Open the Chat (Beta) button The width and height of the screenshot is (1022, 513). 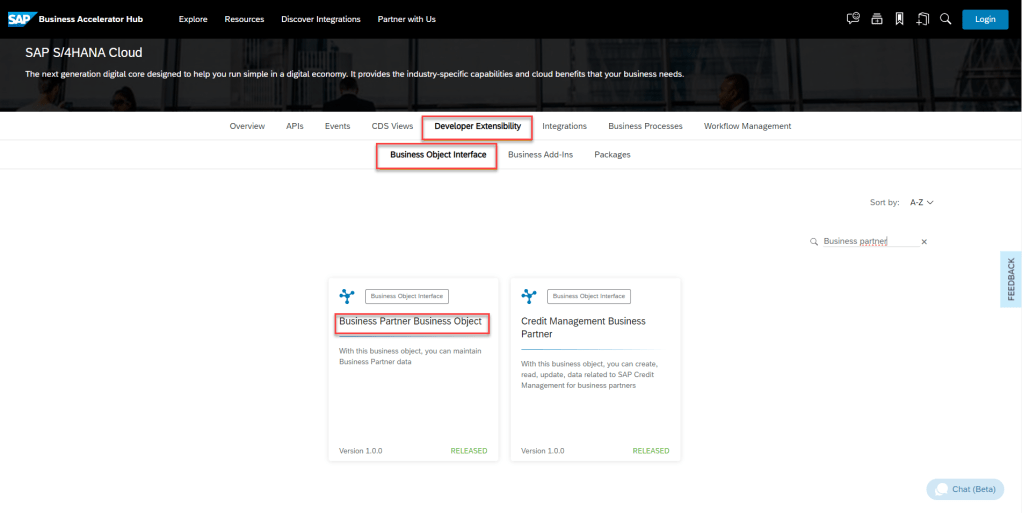(x=964, y=489)
